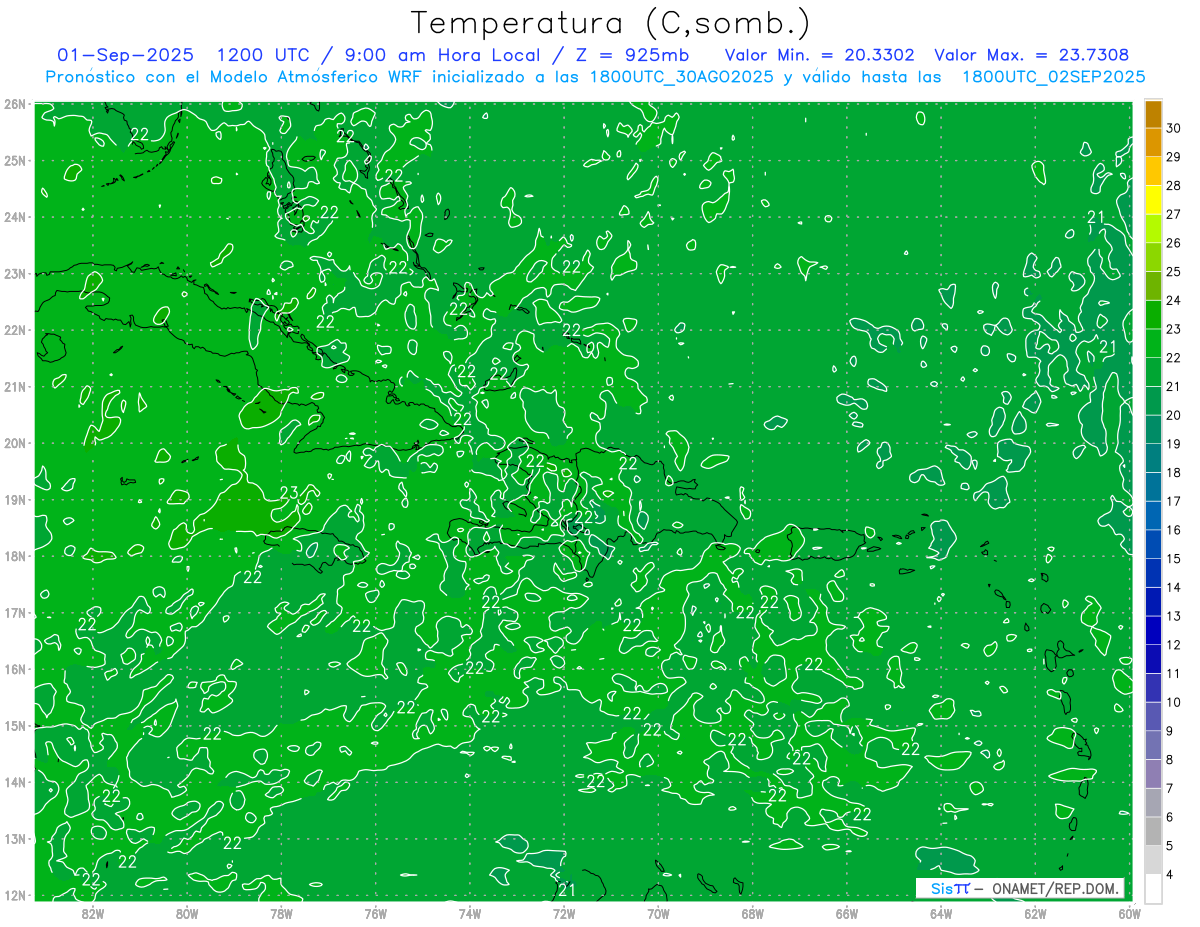Click the title "Temperatura (C,somb.)"
The height and width of the screenshot is (927, 1200).
[x=611, y=23]
